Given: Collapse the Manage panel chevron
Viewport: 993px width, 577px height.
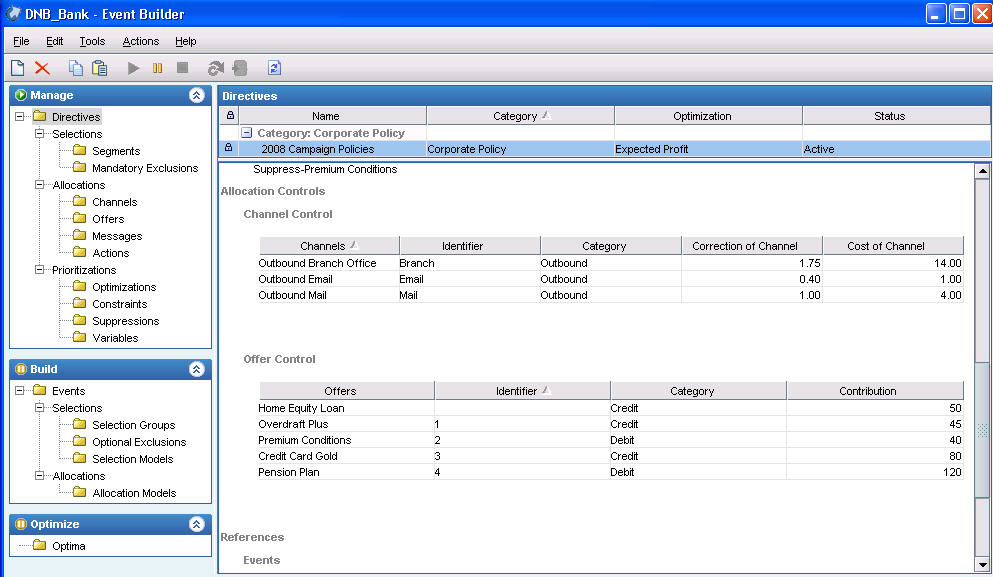Looking at the screenshot, I should click(x=196, y=95).
